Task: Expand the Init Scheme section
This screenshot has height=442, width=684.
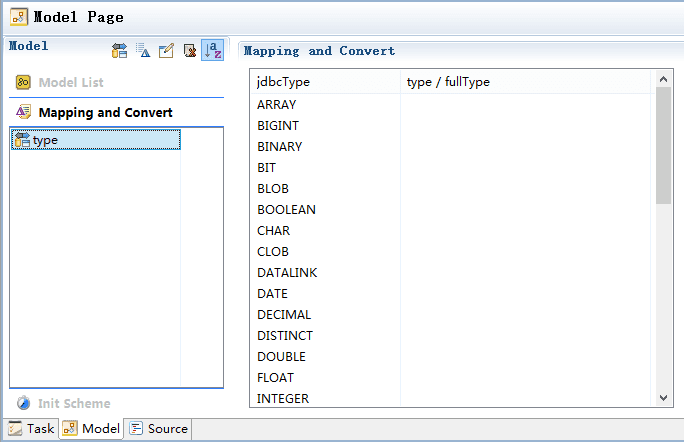Action: [74, 404]
